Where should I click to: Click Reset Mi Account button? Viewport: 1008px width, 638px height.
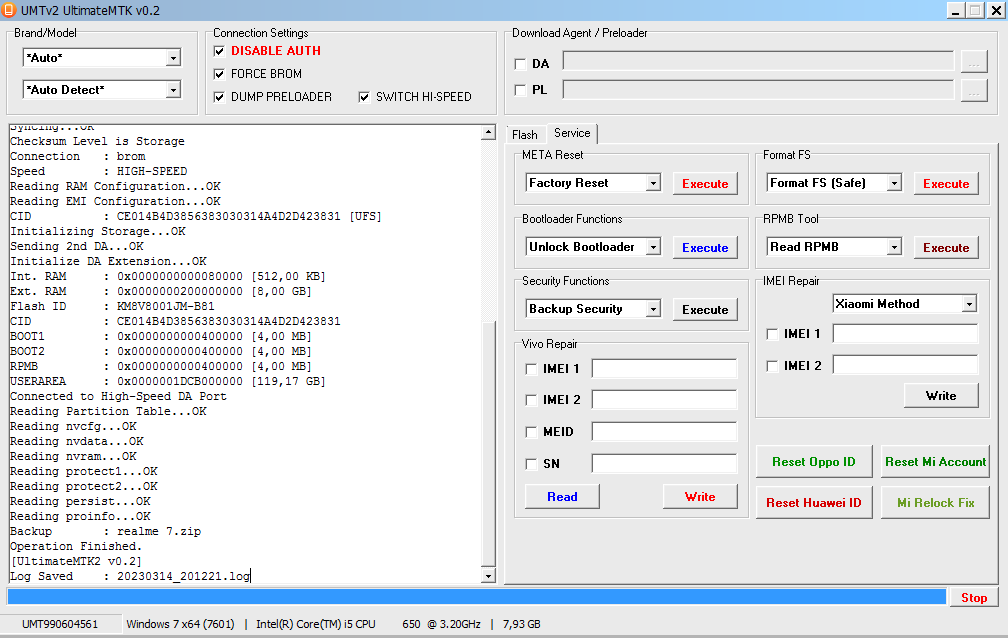pos(935,462)
